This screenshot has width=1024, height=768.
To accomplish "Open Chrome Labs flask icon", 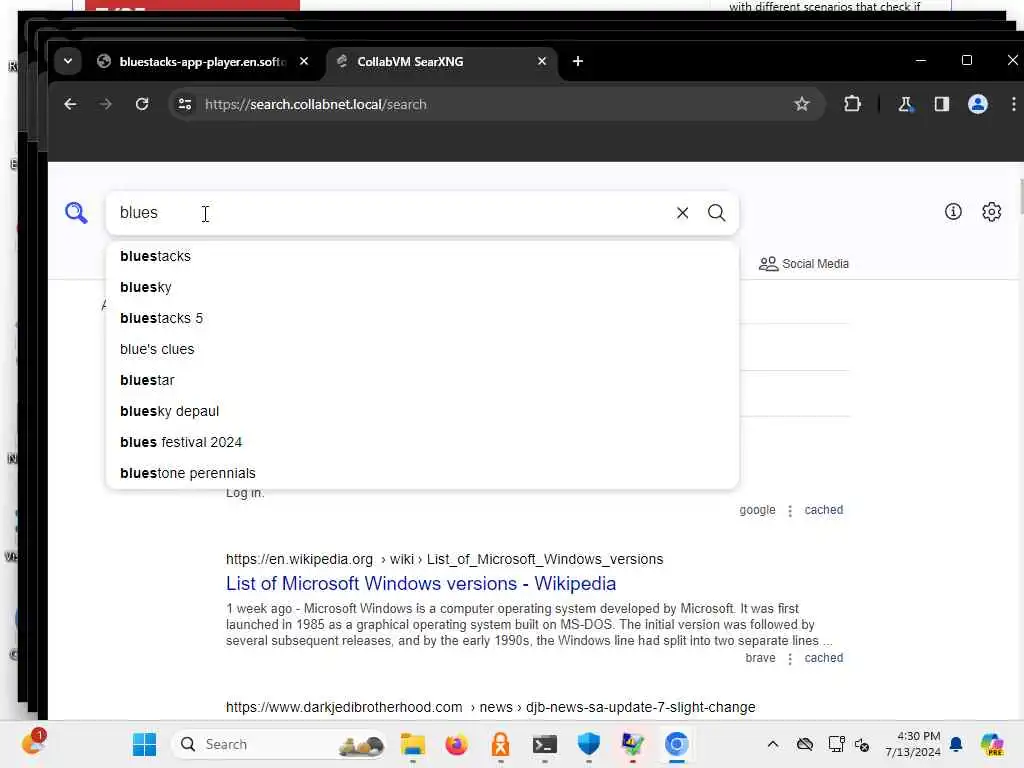I will coord(905,104).
